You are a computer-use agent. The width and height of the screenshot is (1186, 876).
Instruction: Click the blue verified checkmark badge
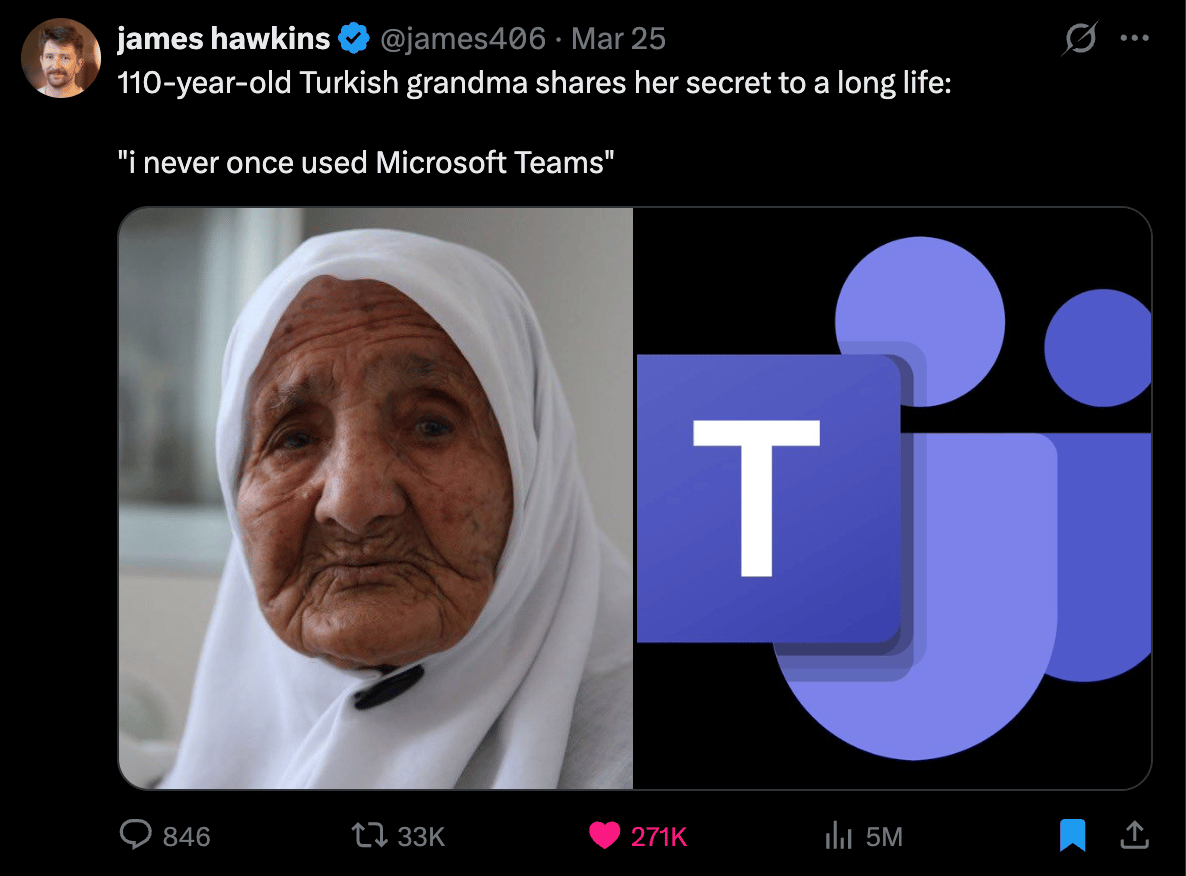click(353, 38)
